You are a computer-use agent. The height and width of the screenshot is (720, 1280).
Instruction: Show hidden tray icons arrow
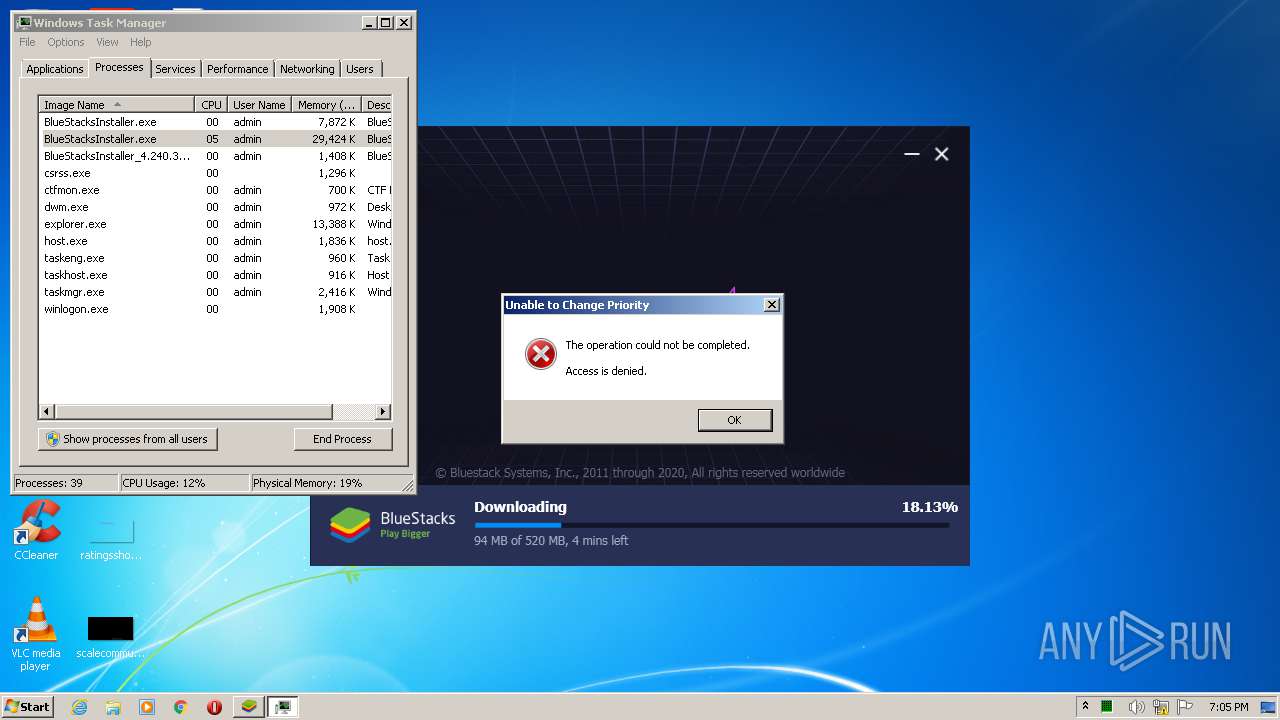(1085, 706)
